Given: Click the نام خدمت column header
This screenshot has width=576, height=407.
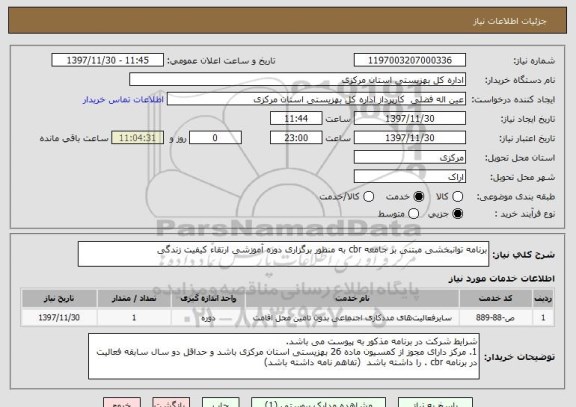Looking at the screenshot, I should coord(352,299).
